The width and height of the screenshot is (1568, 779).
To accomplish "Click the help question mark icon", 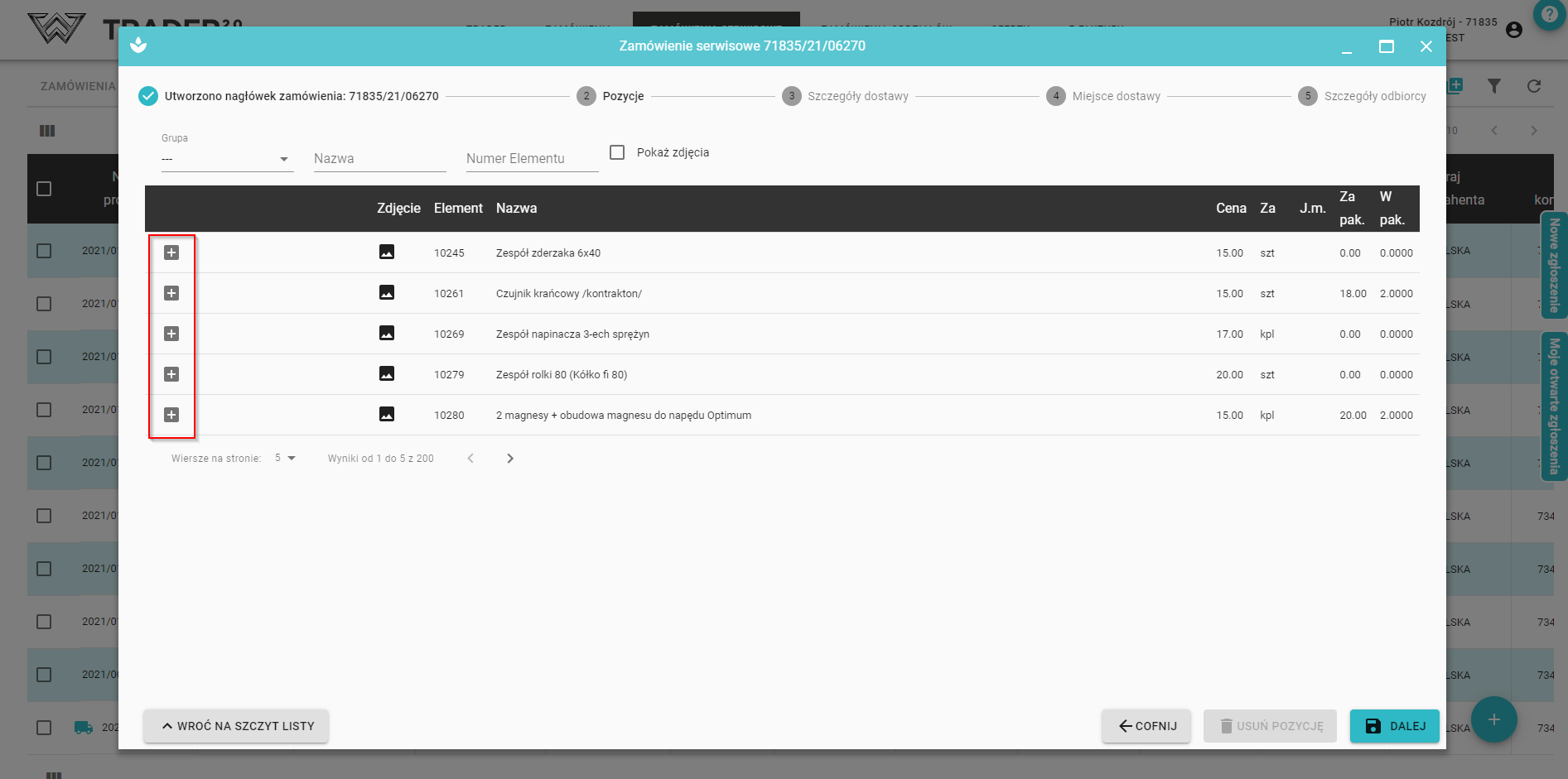I will coord(1549,15).
